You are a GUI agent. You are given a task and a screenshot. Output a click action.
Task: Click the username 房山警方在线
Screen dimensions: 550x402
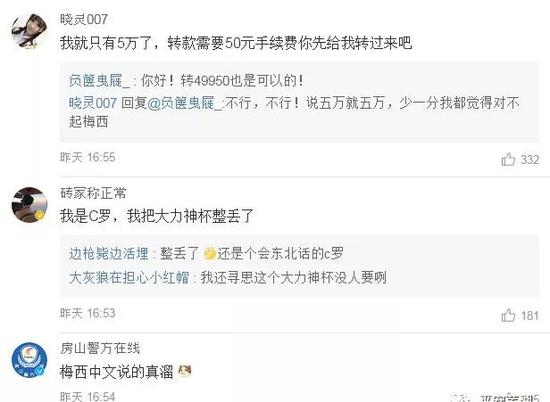(x=100, y=348)
